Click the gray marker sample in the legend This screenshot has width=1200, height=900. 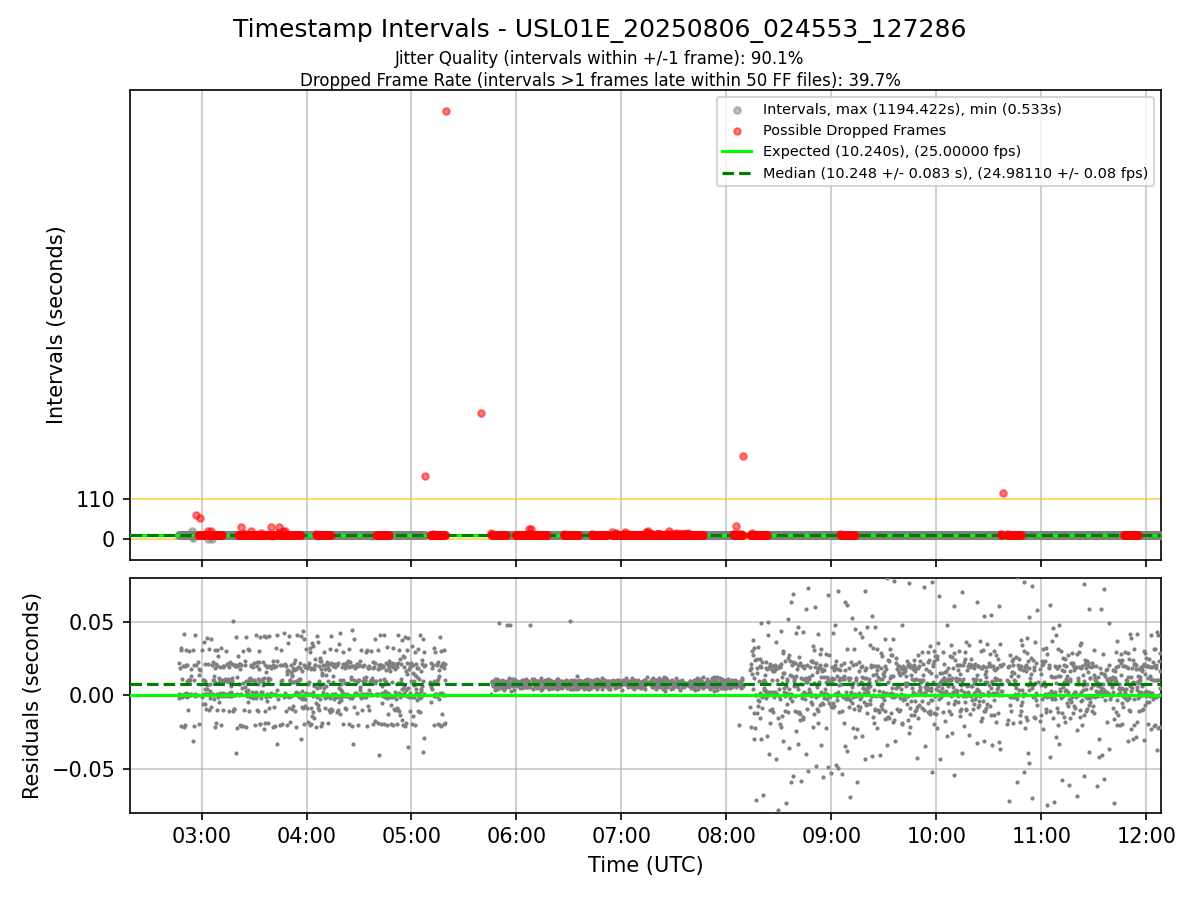click(737, 110)
